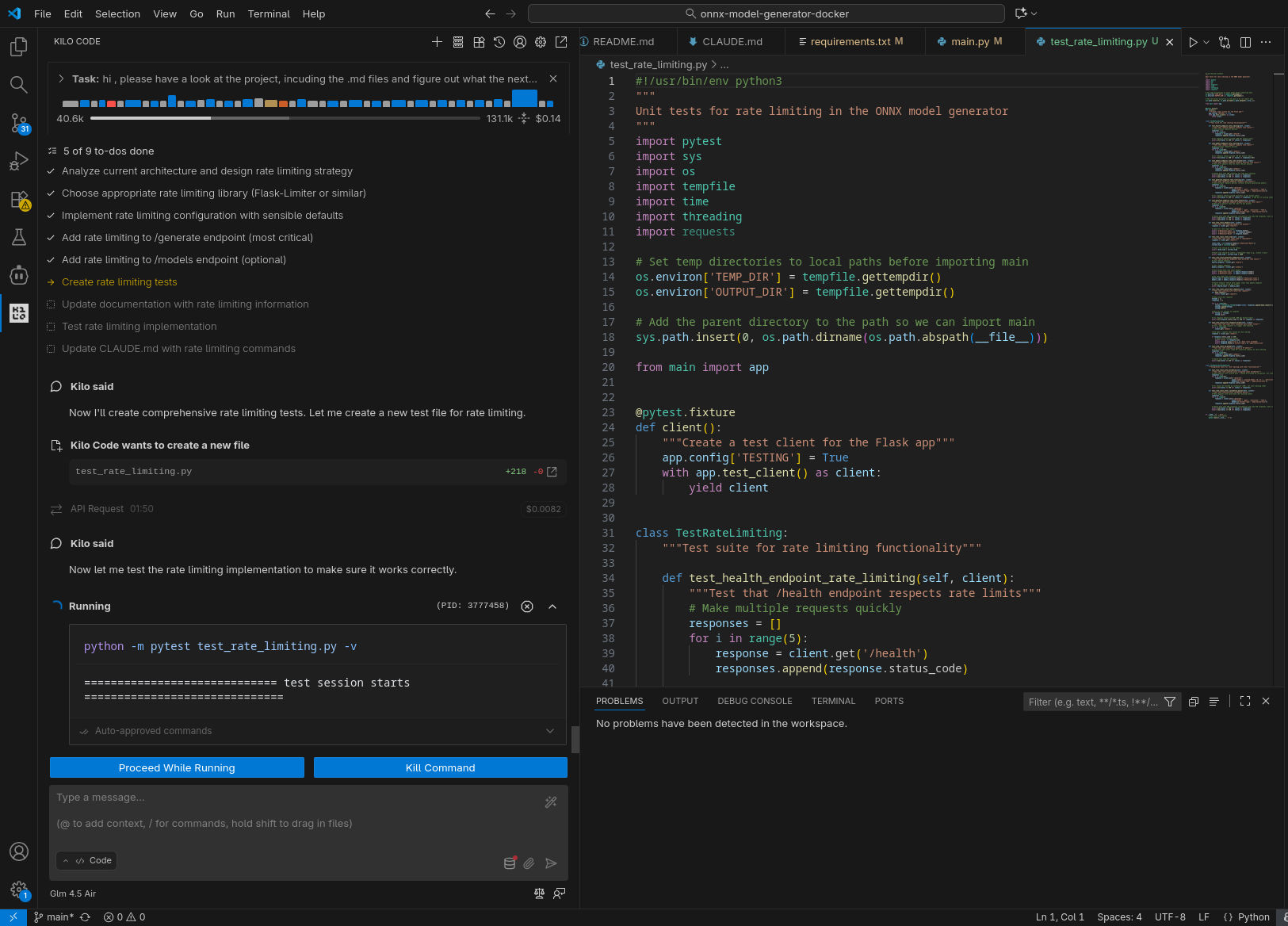Open the Source Control view

tap(19, 123)
